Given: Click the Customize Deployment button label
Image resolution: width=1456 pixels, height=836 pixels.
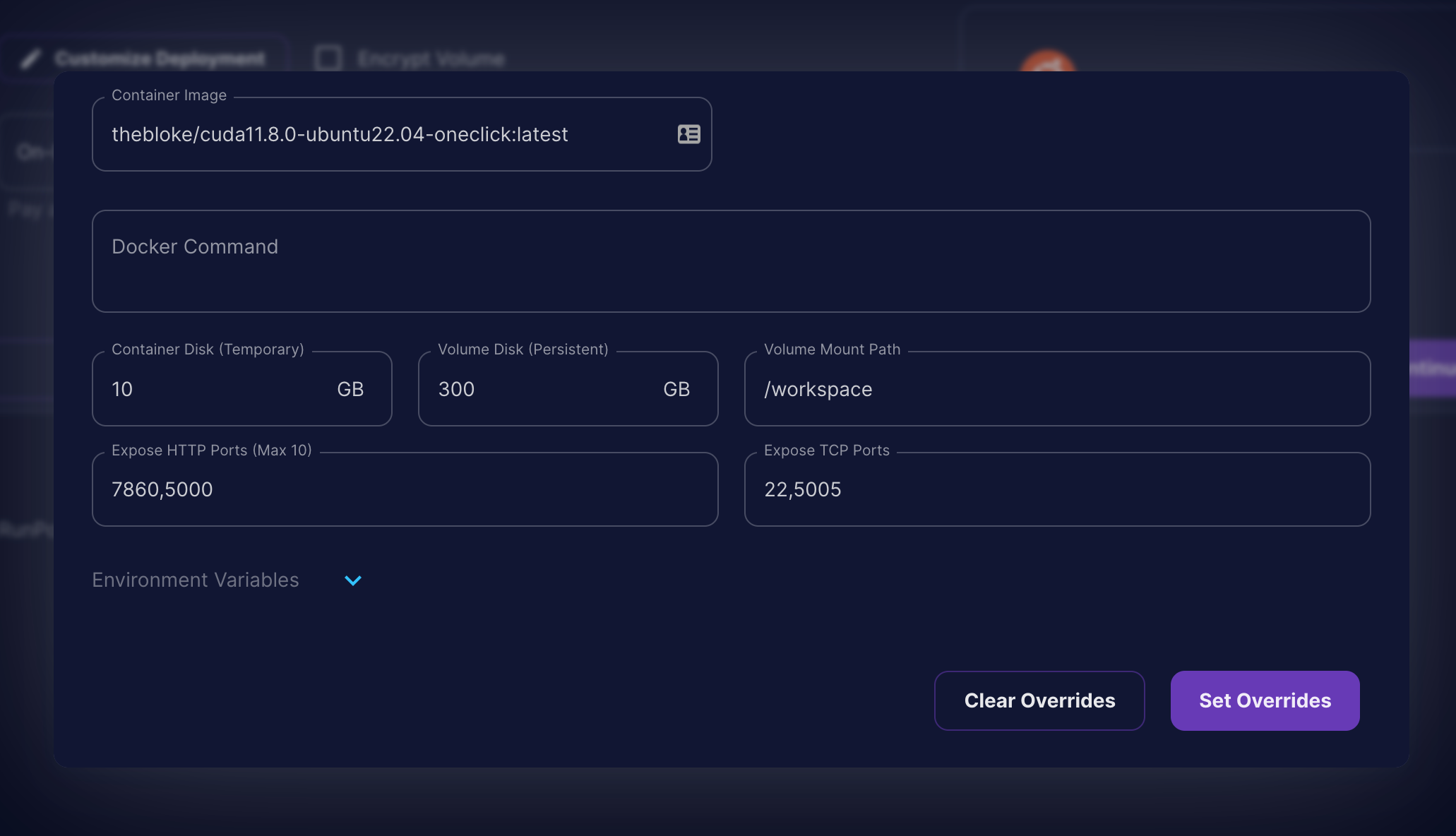Looking at the screenshot, I should [160, 59].
